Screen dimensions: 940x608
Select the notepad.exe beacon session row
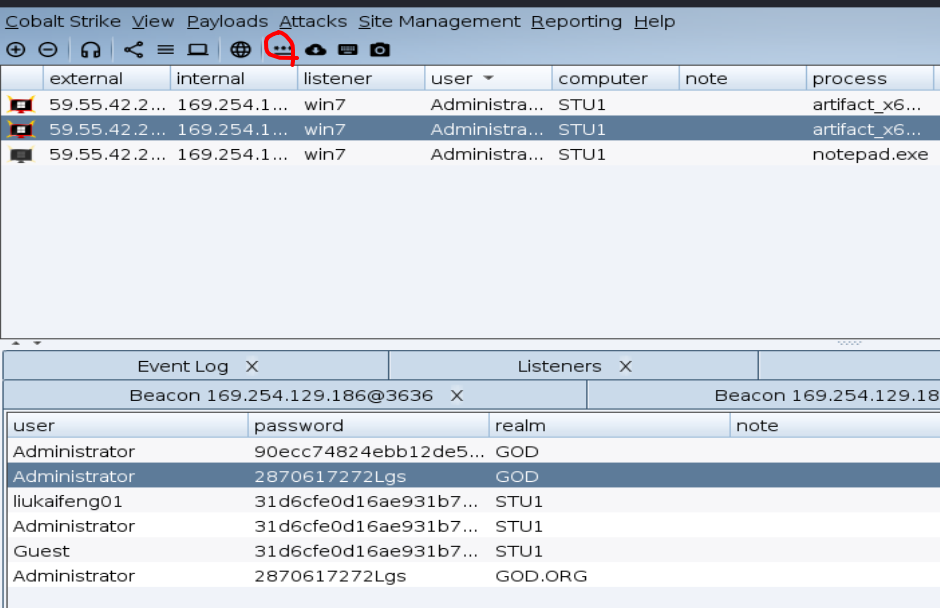[470, 154]
